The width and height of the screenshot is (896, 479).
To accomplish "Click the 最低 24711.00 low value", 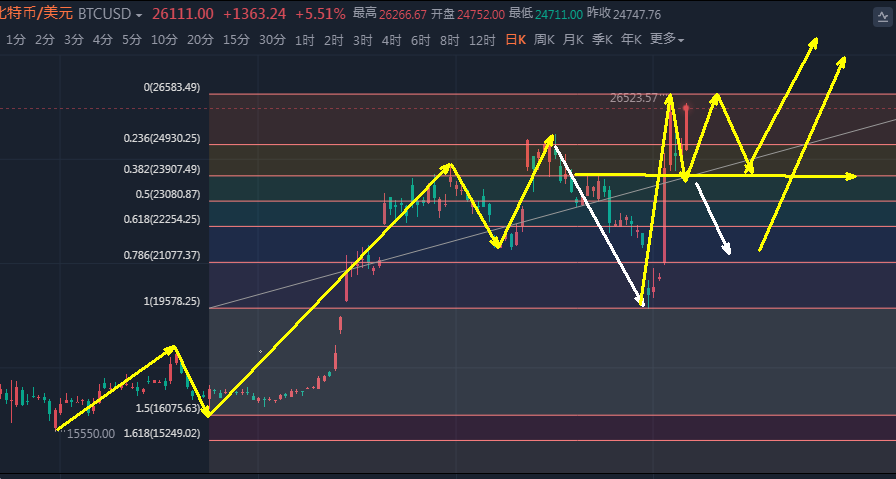I will [x=546, y=14].
